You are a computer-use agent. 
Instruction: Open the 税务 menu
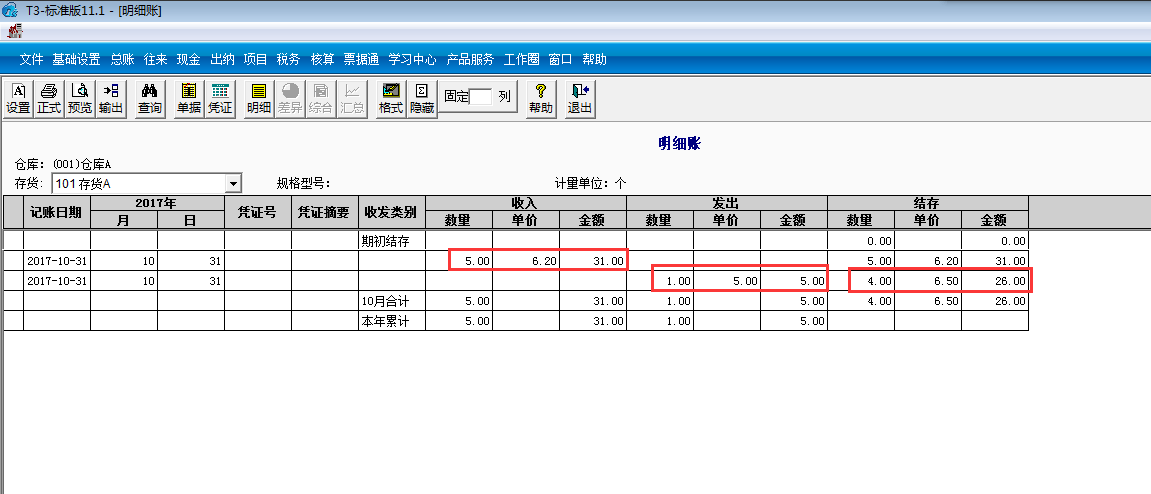coord(288,59)
